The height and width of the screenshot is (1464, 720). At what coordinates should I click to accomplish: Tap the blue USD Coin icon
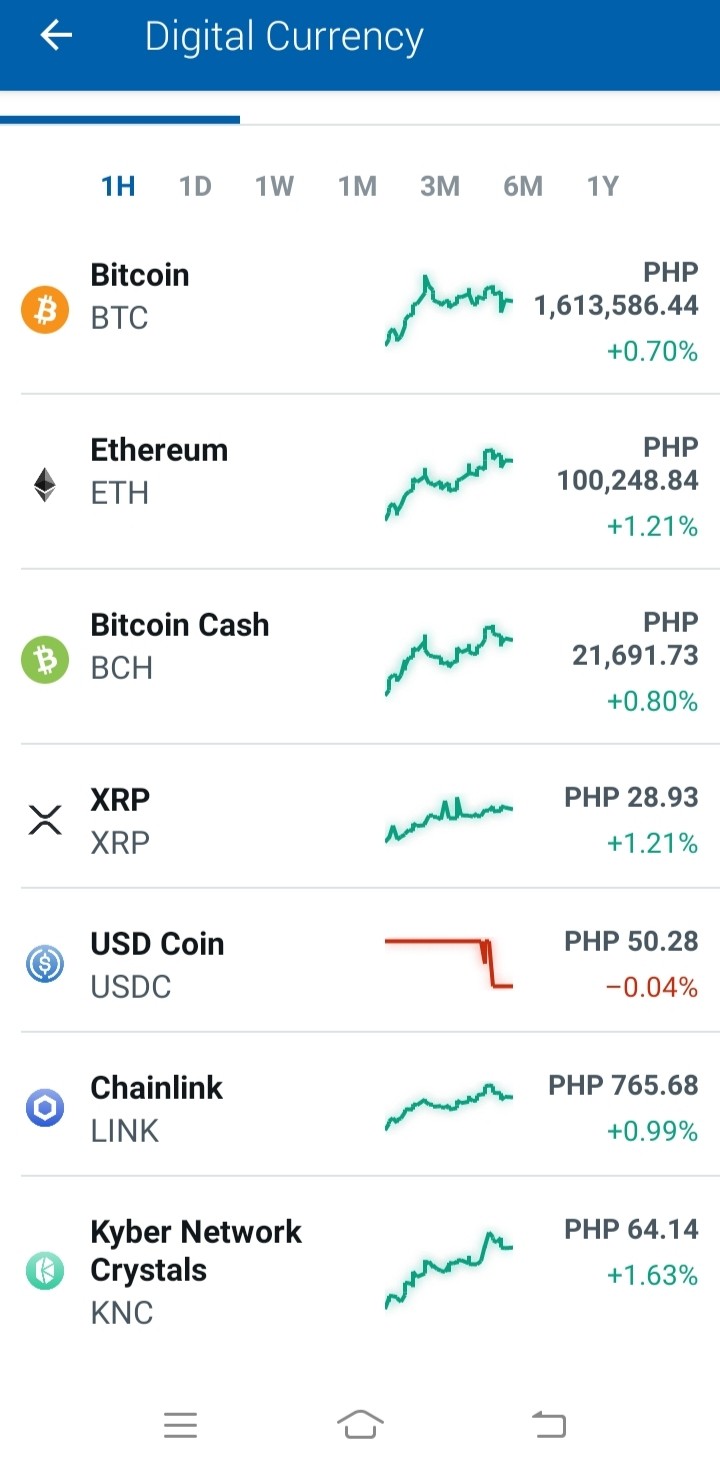pyautogui.click(x=45, y=964)
